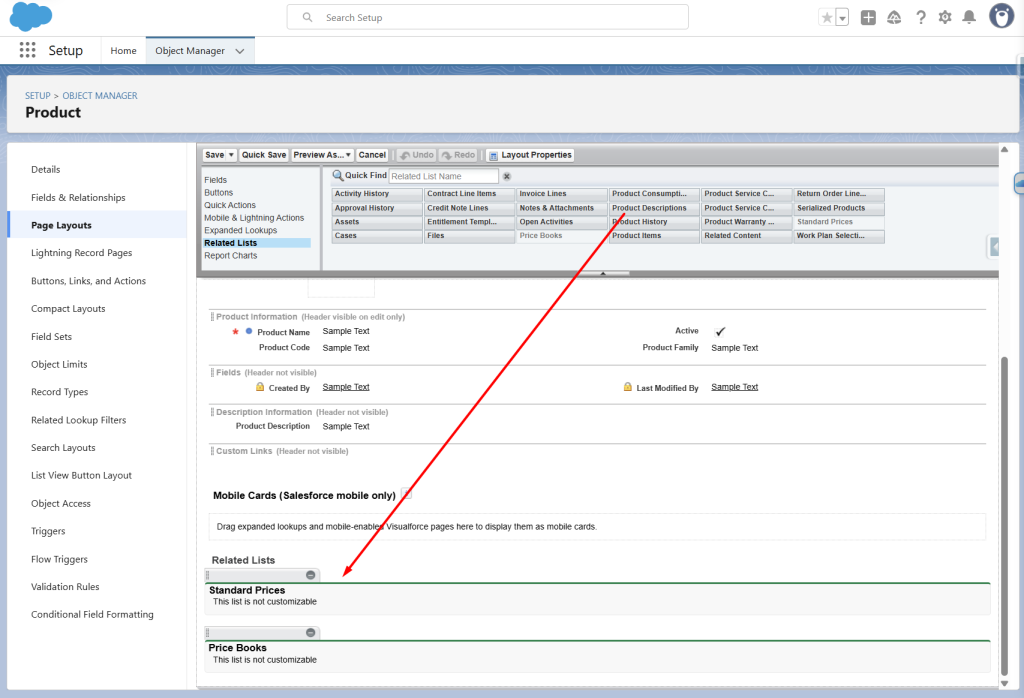1024x698 pixels.
Task: Switch to the Home tab
Action: point(123,51)
